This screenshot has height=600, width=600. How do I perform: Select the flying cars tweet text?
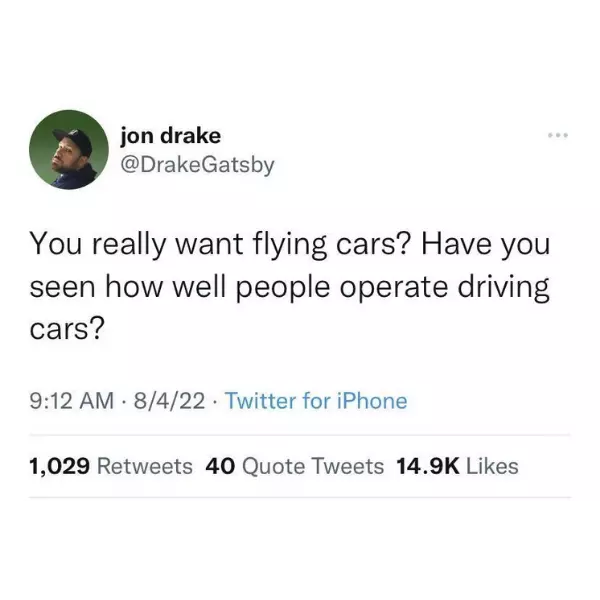(x=290, y=287)
